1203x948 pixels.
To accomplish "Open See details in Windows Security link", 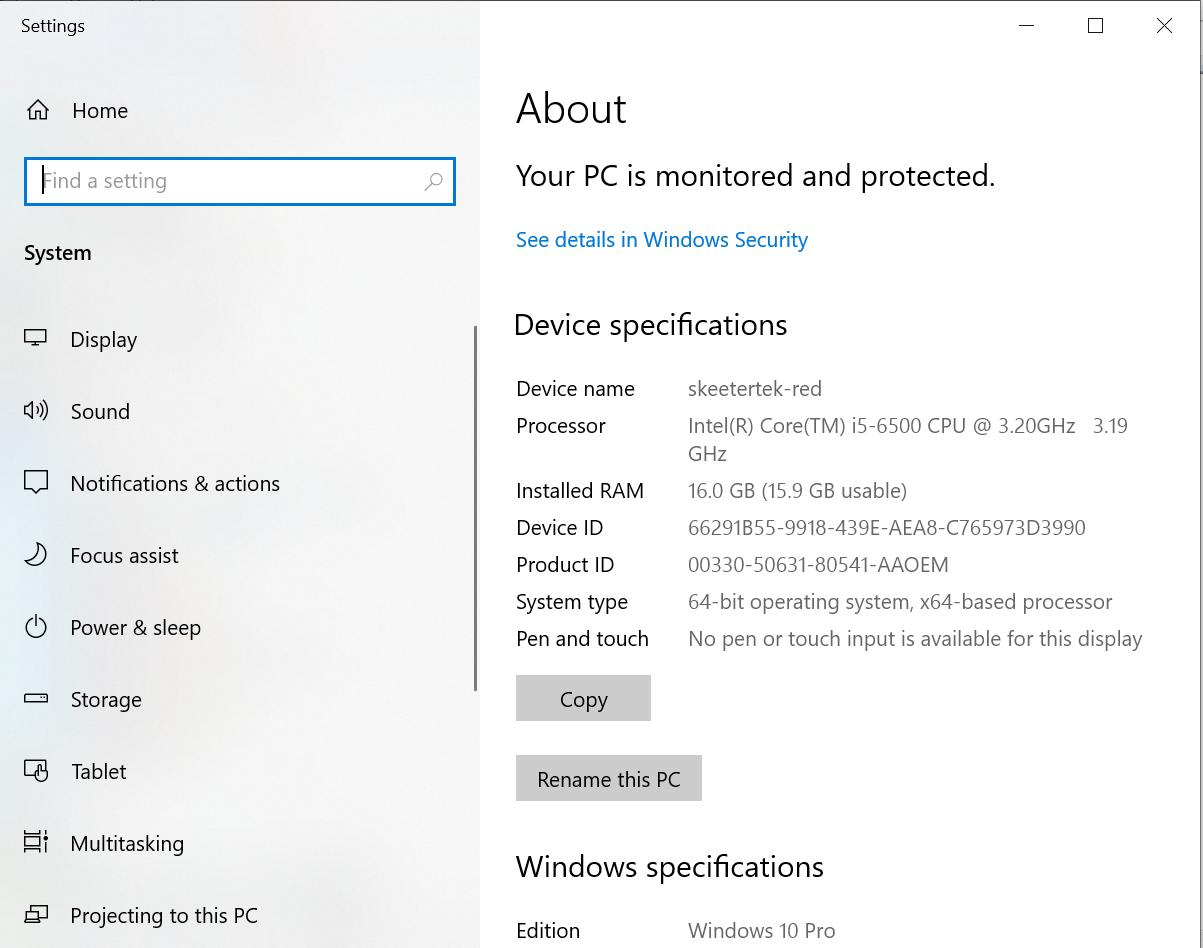I will [661, 239].
